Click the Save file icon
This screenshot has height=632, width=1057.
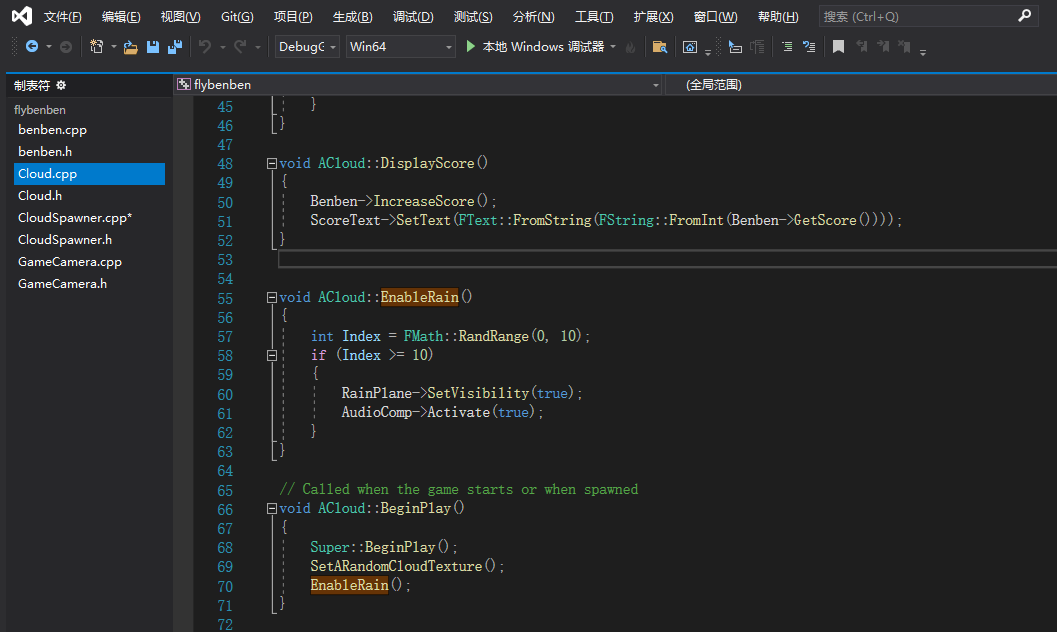click(x=153, y=47)
